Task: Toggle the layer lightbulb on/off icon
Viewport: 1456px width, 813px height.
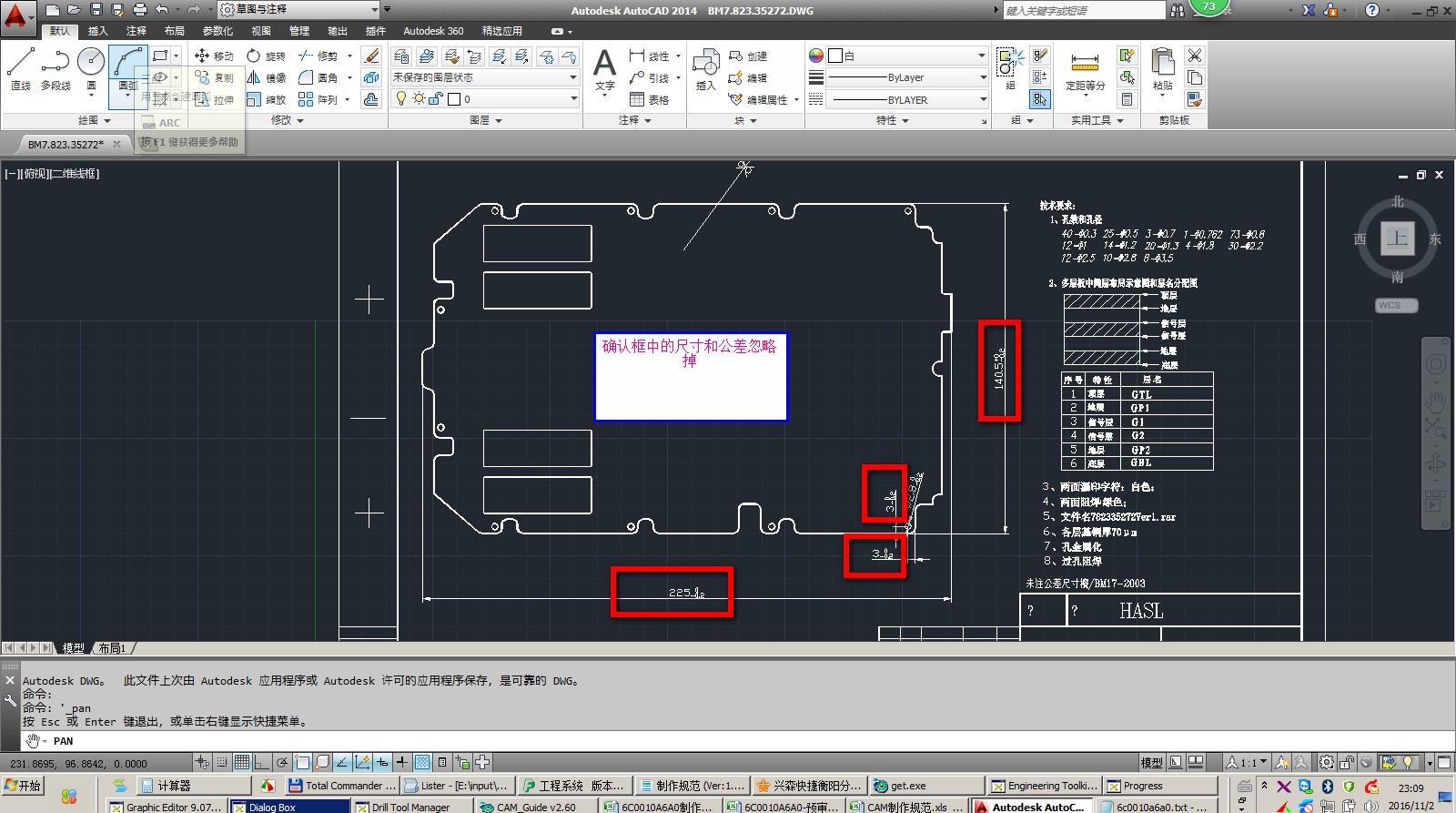Action: tap(401, 99)
